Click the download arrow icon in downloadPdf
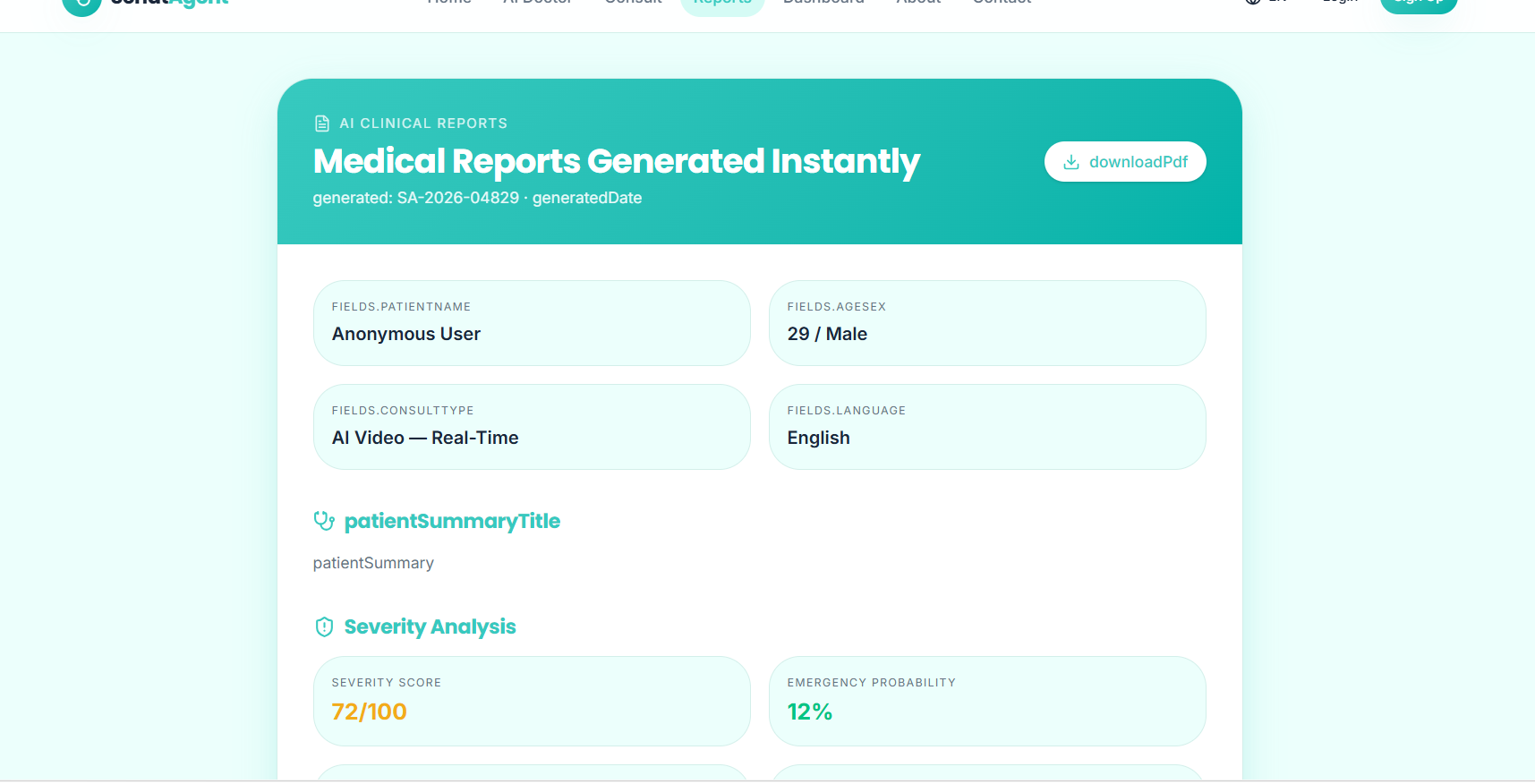Screen dimensions: 1535x784 pos(1070,162)
